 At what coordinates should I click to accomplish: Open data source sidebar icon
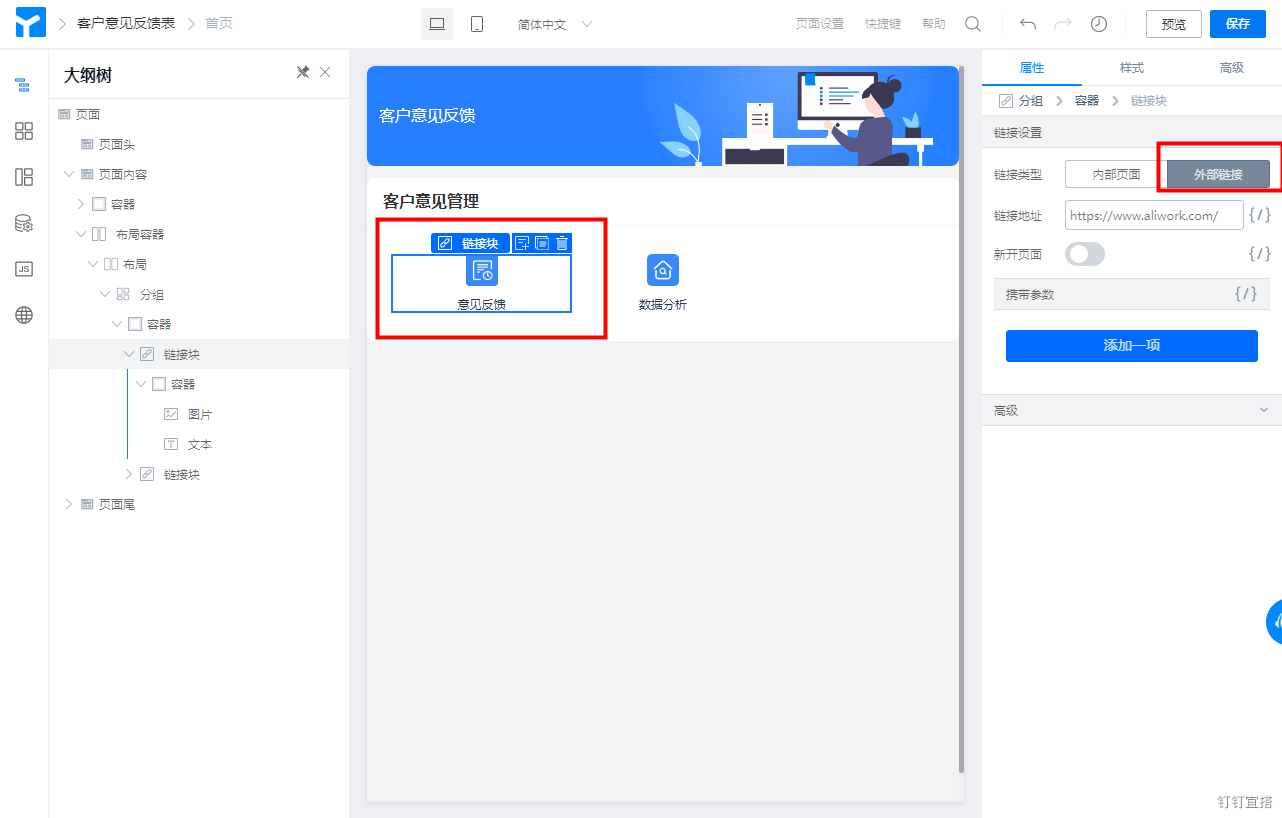[x=24, y=223]
